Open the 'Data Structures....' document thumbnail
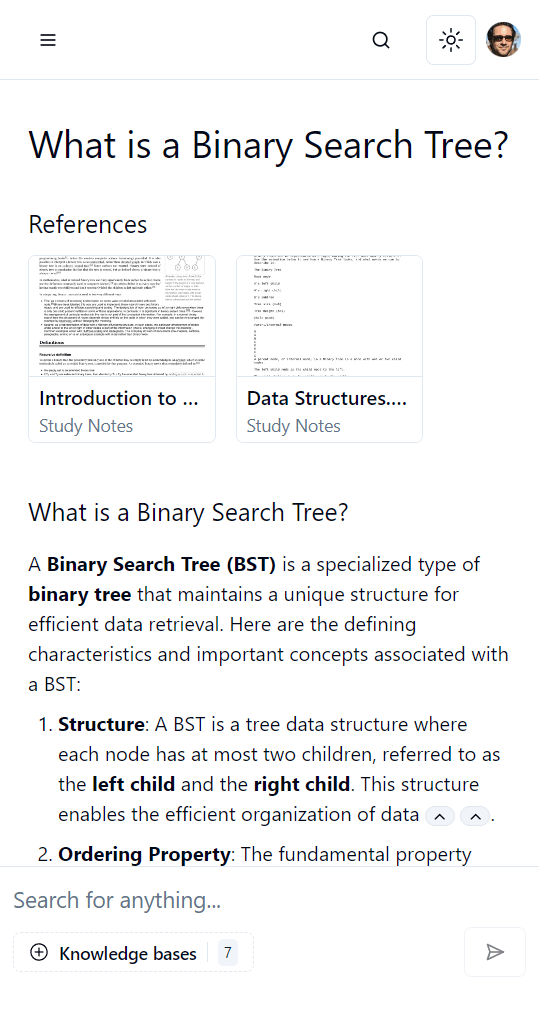This screenshot has width=539, height=1029. coord(330,316)
